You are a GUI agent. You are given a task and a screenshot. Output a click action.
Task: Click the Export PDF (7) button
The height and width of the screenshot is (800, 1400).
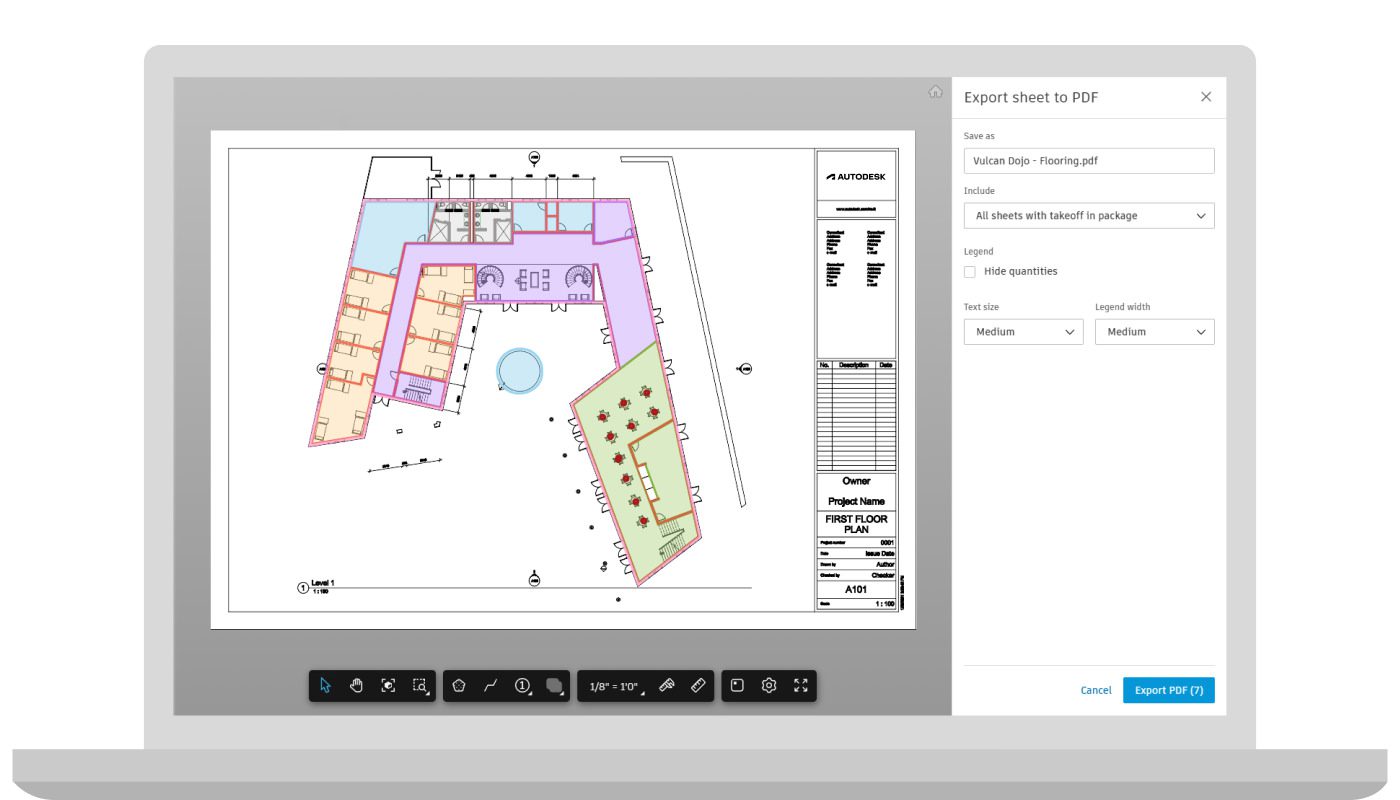pyautogui.click(x=1169, y=690)
